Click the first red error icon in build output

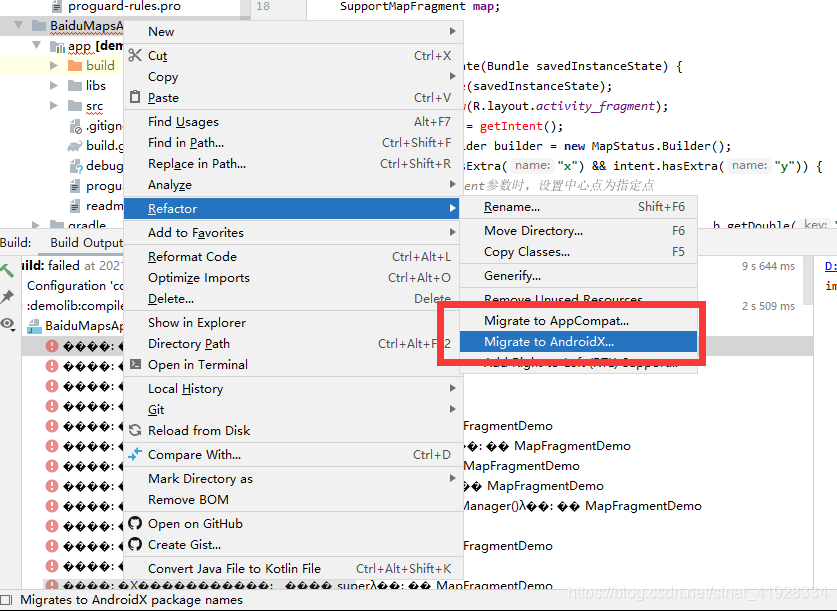[x=52, y=346]
